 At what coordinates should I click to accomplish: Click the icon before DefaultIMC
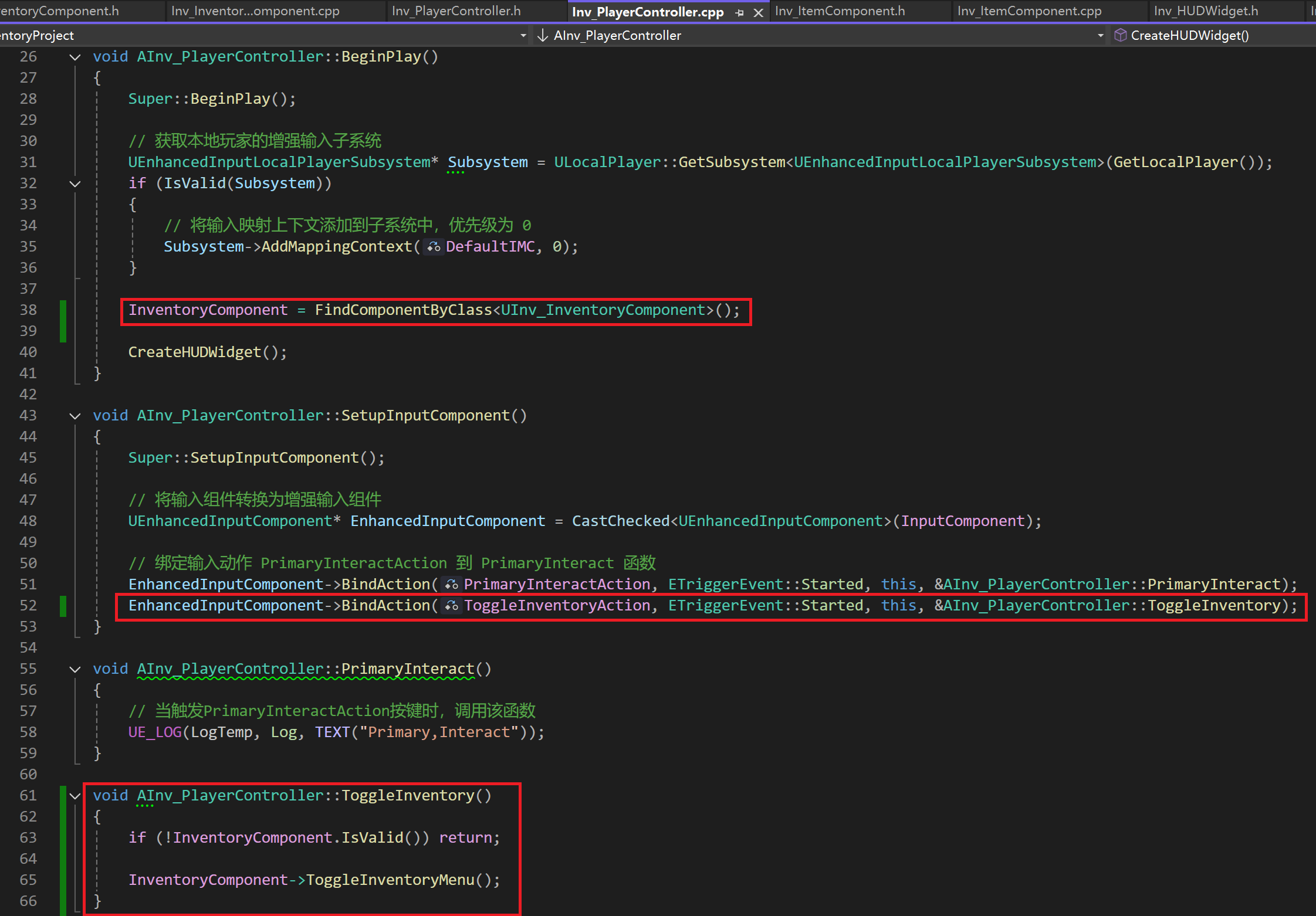pos(433,247)
